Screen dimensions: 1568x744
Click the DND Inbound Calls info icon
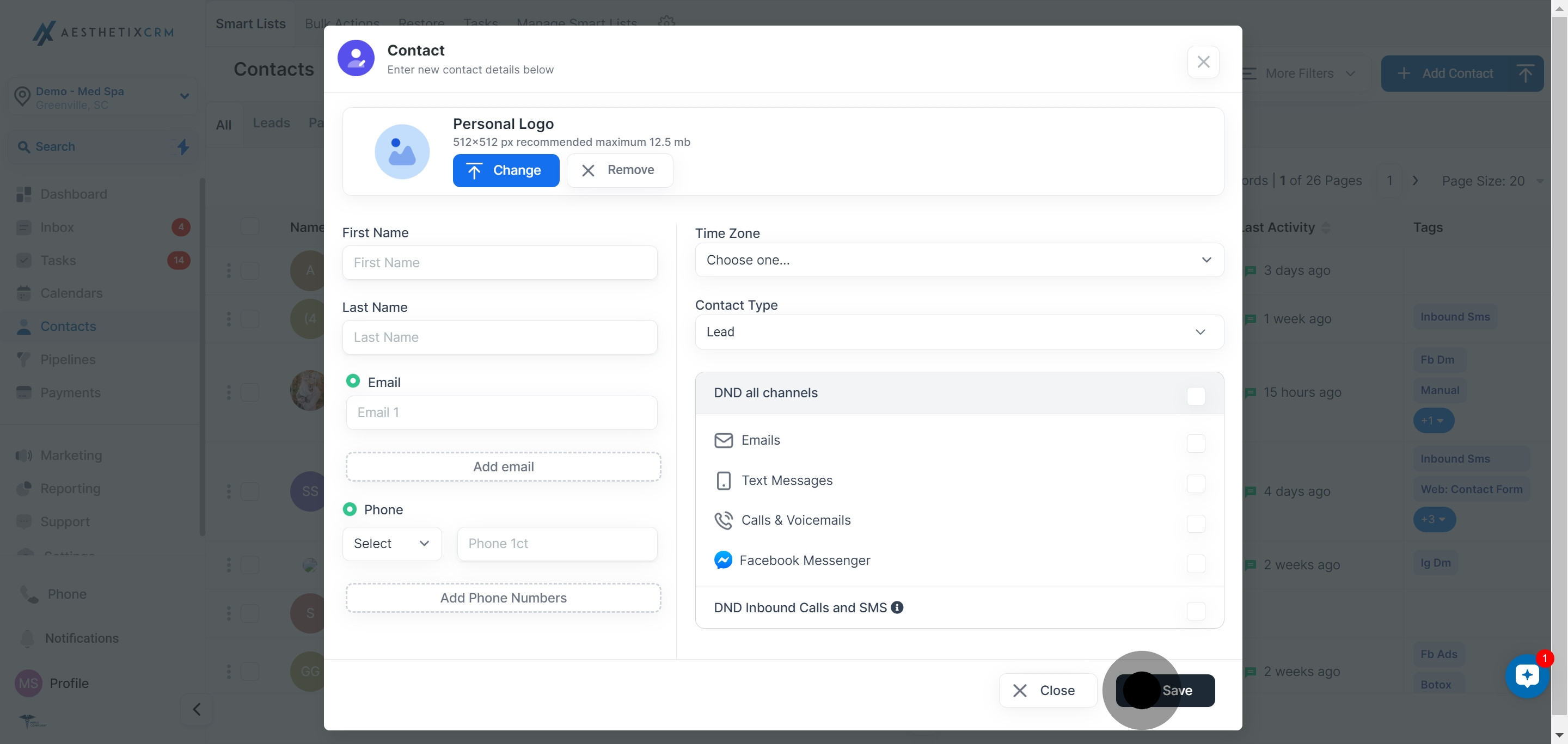897,607
